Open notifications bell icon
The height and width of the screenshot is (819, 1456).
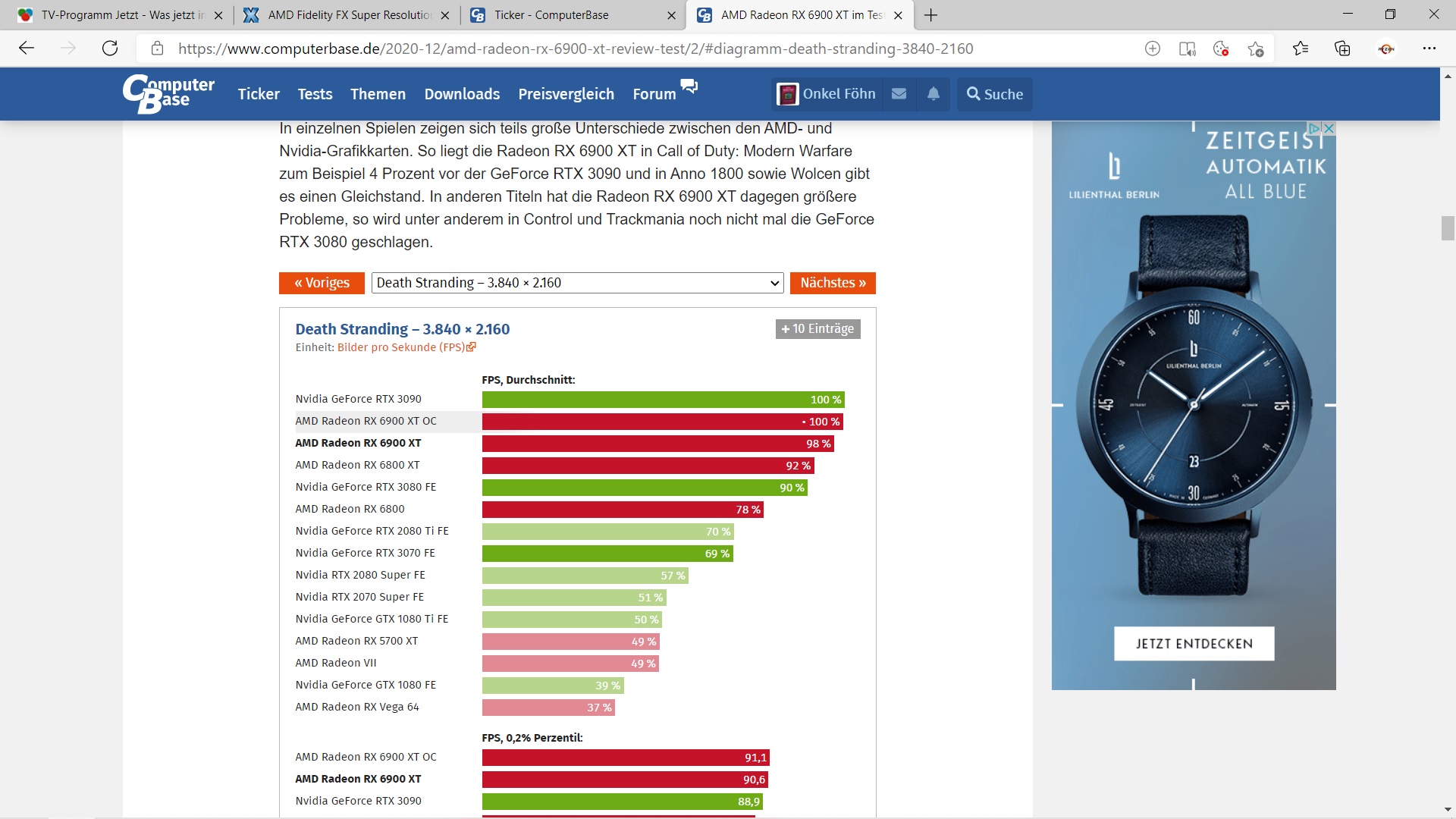click(934, 94)
